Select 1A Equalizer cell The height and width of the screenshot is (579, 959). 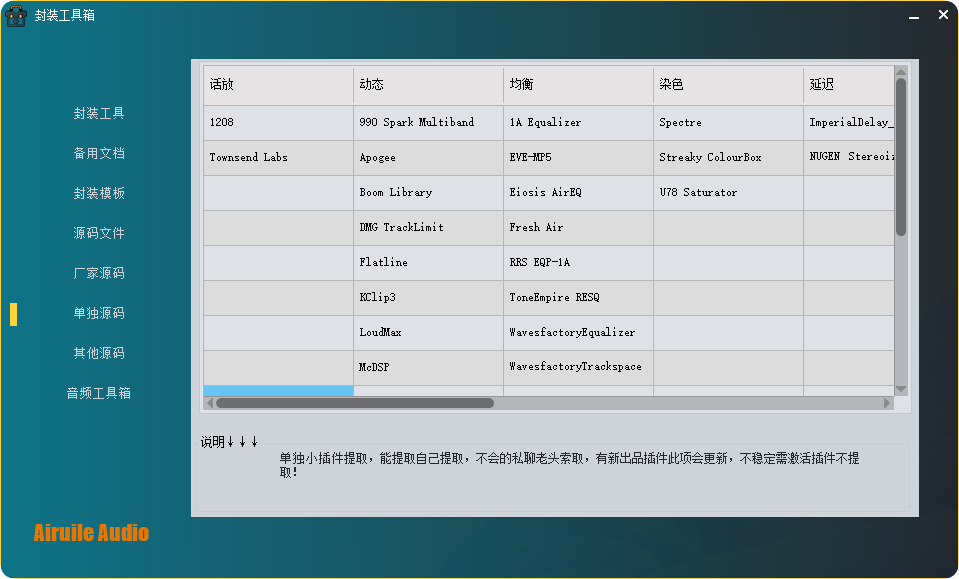click(578, 123)
